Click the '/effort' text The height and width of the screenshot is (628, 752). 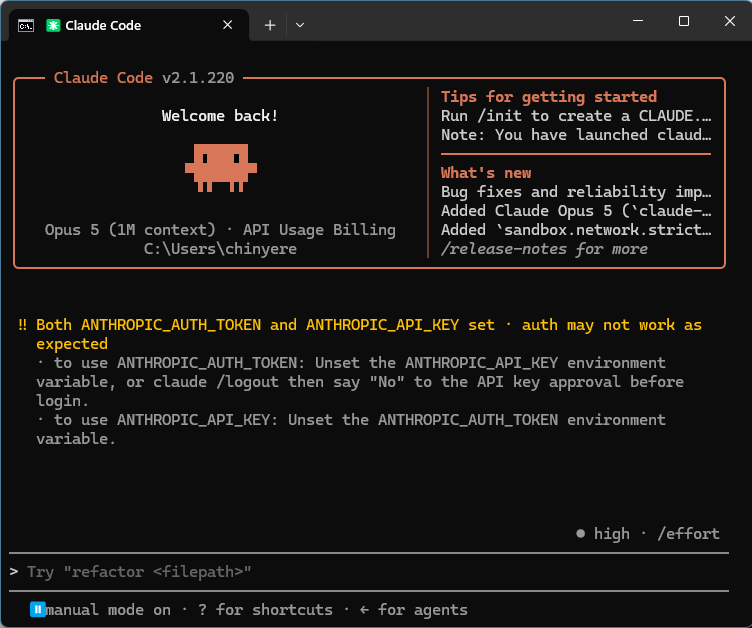(x=689, y=533)
